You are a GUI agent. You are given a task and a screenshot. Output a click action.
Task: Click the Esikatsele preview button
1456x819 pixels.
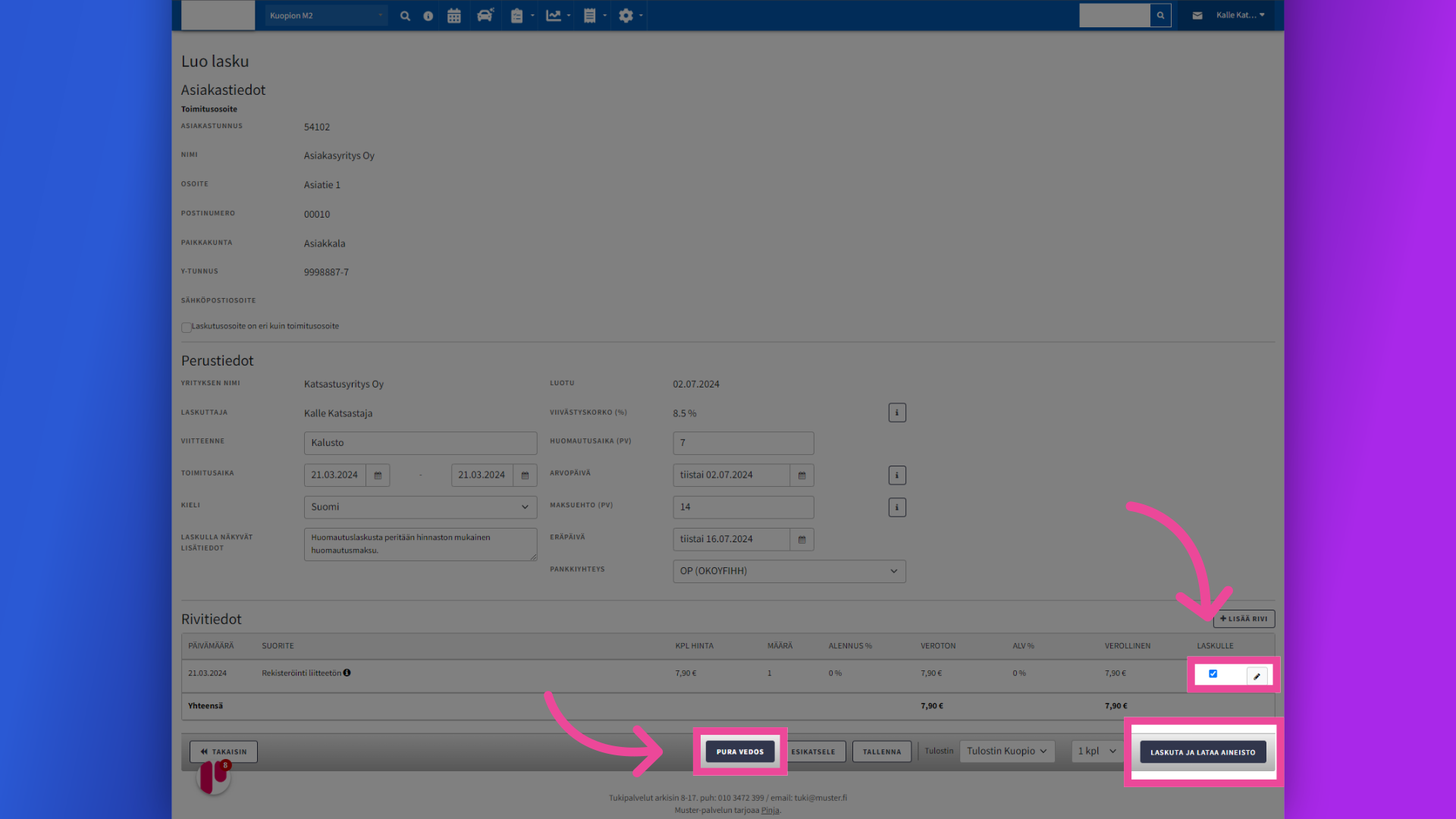pos(813,752)
